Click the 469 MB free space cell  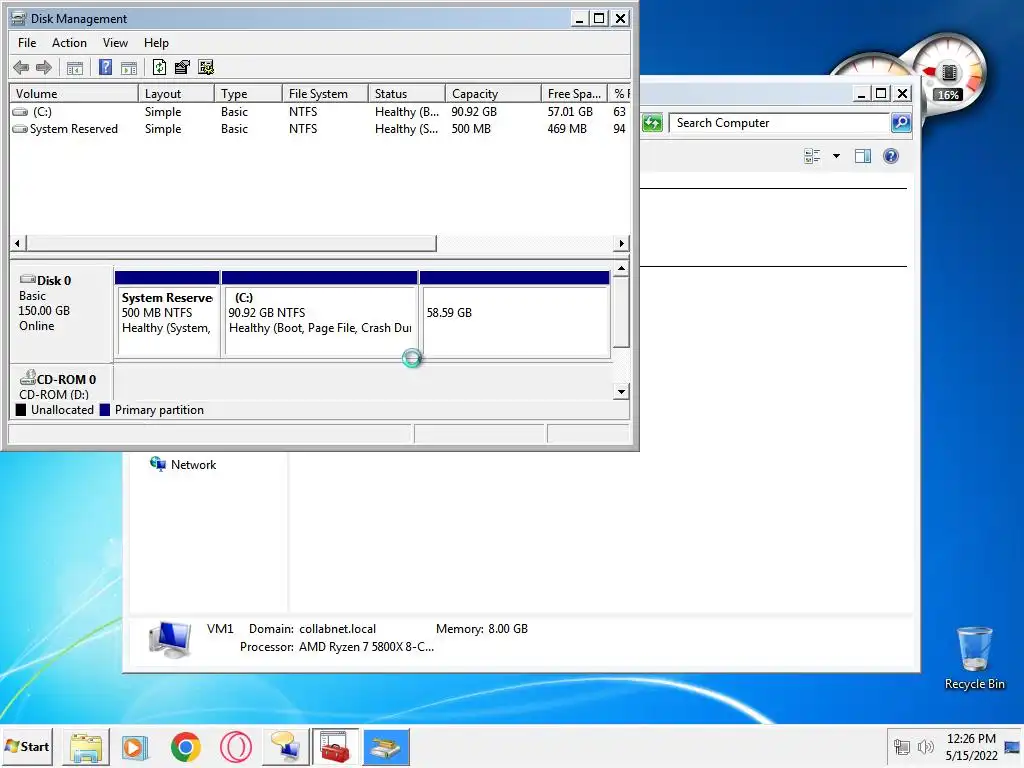point(567,129)
